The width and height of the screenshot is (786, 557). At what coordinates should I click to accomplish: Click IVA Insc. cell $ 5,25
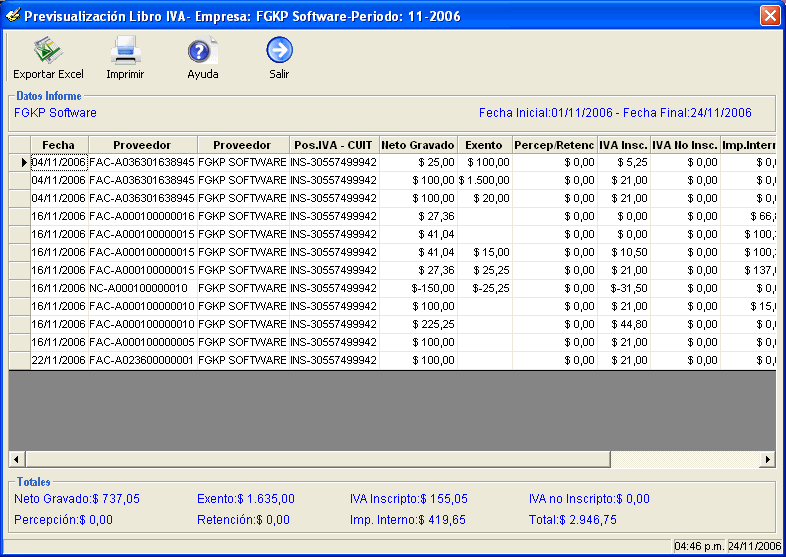(x=624, y=162)
